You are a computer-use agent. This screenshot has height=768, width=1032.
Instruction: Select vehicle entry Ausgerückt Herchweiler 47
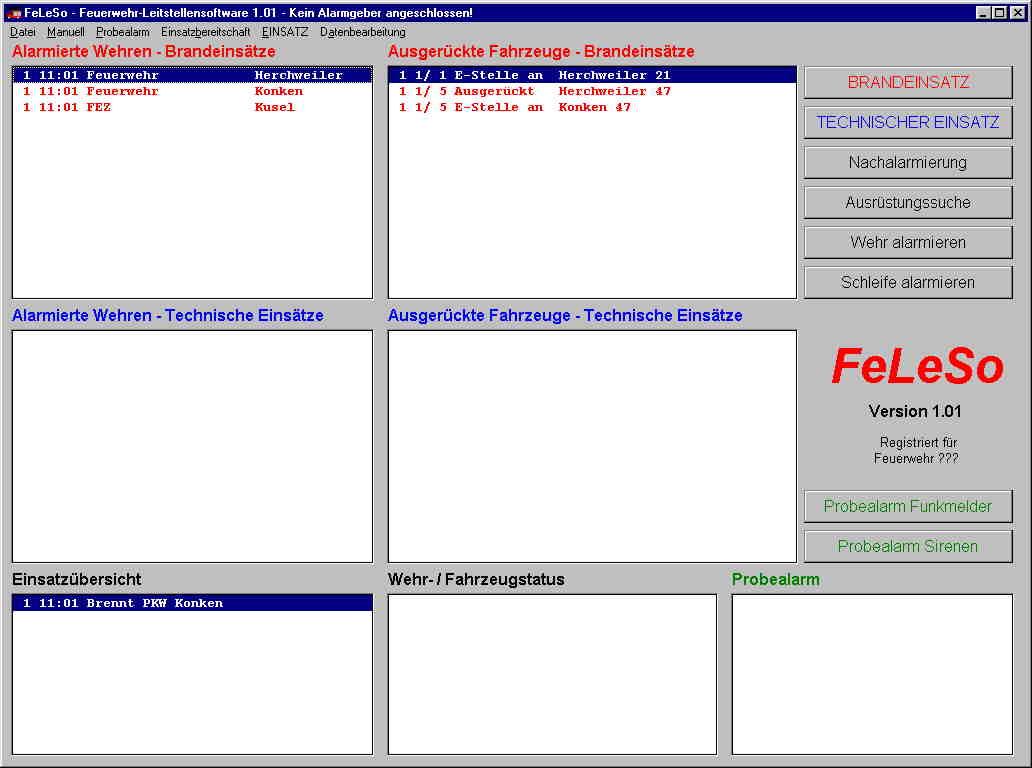[535, 91]
